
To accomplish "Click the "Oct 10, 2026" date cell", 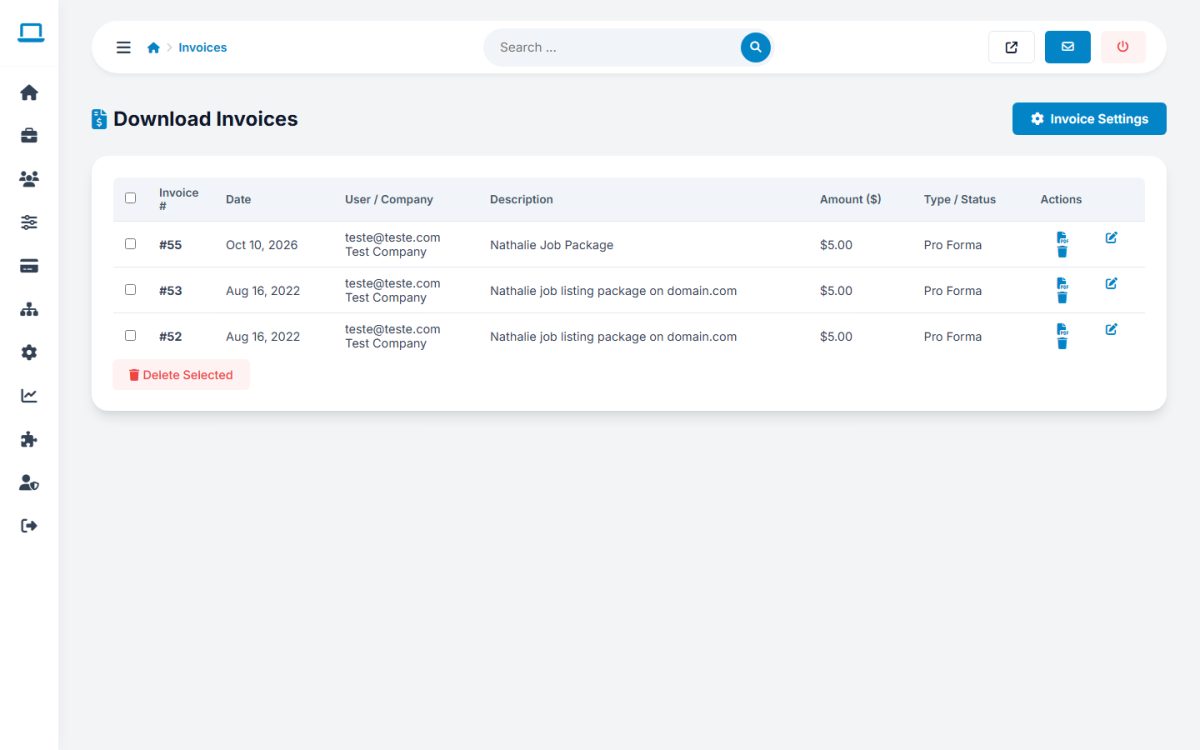I will (x=262, y=245).
